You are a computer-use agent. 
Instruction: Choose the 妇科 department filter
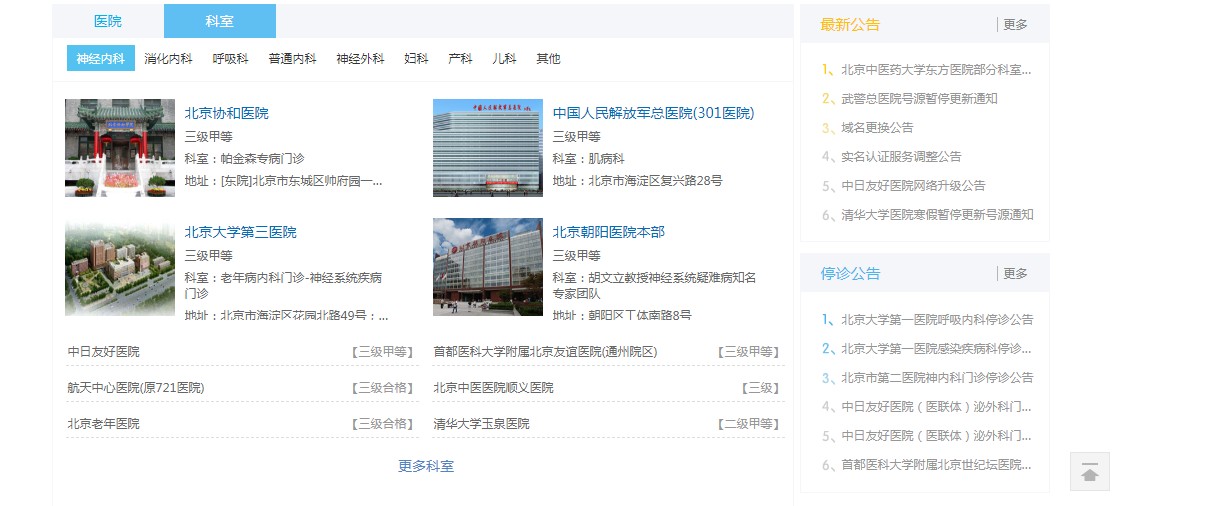point(416,59)
